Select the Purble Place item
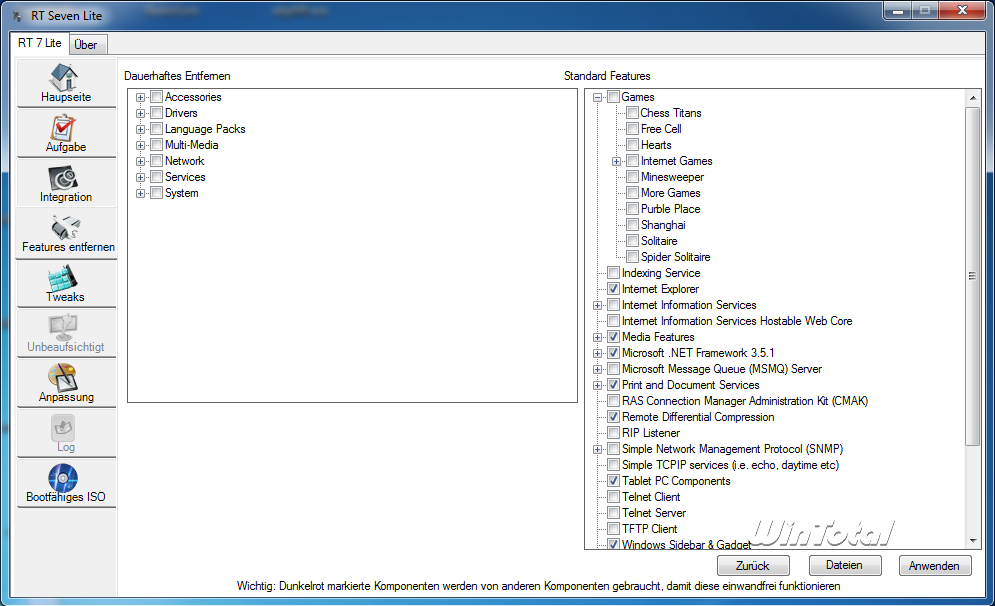Screen dimensions: 995x606 click(x=670, y=209)
